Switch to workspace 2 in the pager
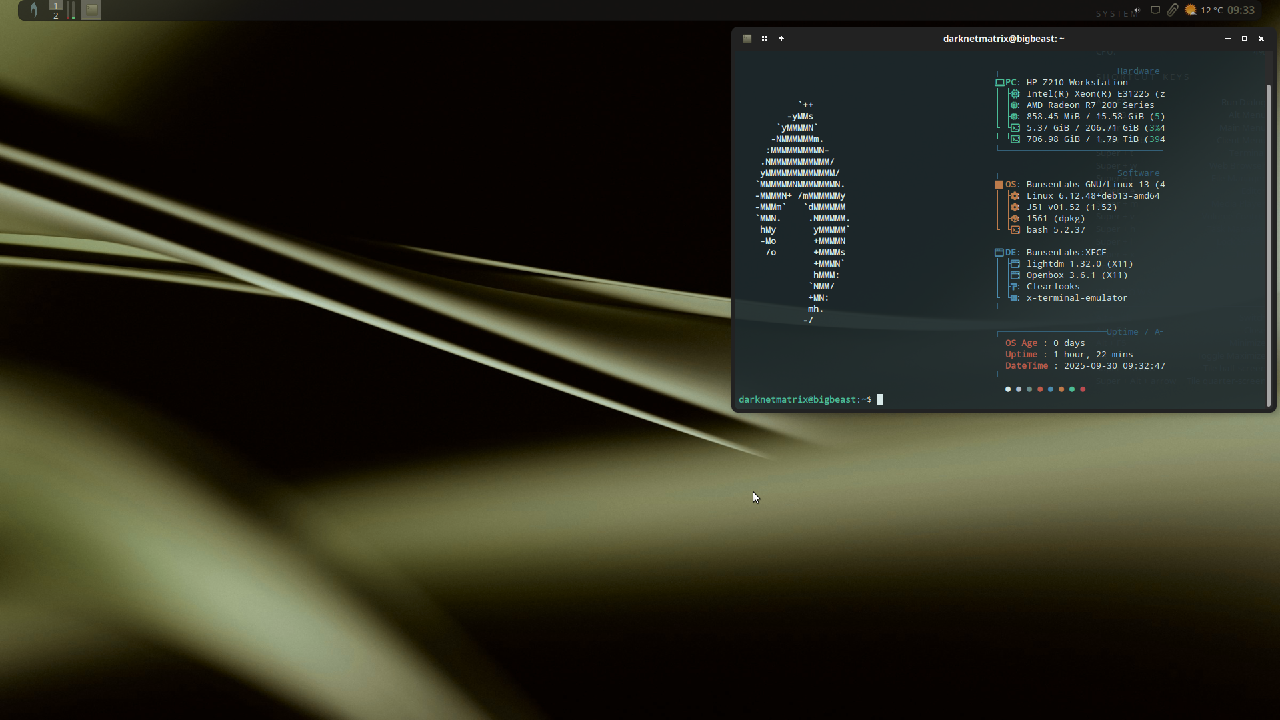This screenshot has width=1280, height=720. coord(56,15)
